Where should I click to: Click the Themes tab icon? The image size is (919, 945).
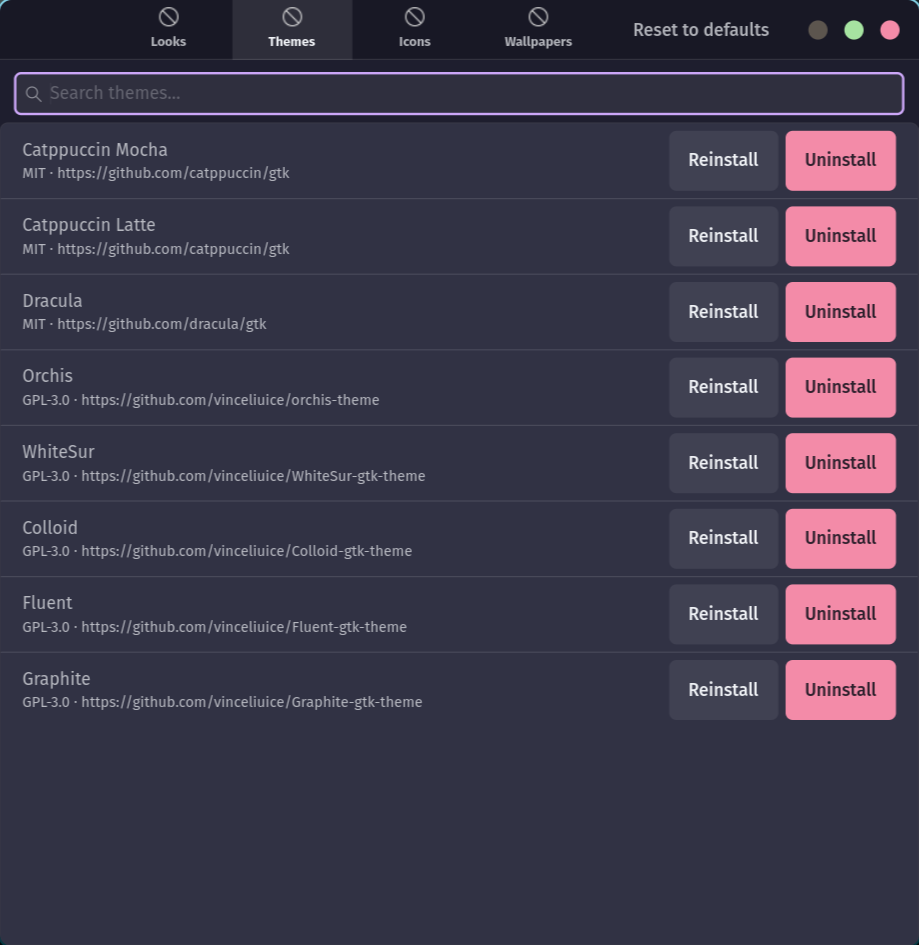[x=292, y=17]
